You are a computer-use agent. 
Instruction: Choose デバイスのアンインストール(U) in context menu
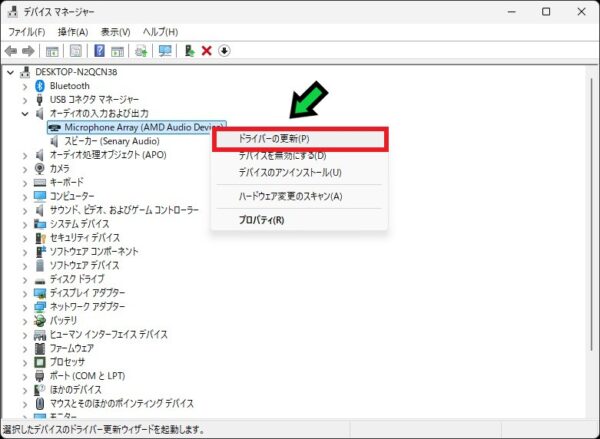pyautogui.click(x=300, y=173)
